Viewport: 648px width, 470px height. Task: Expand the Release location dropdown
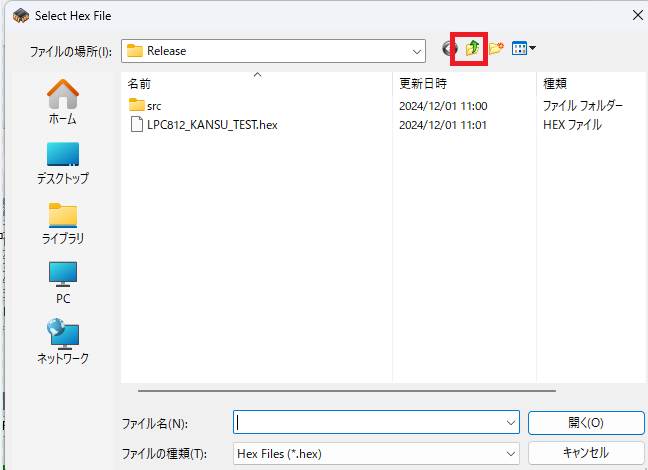(x=417, y=52)
